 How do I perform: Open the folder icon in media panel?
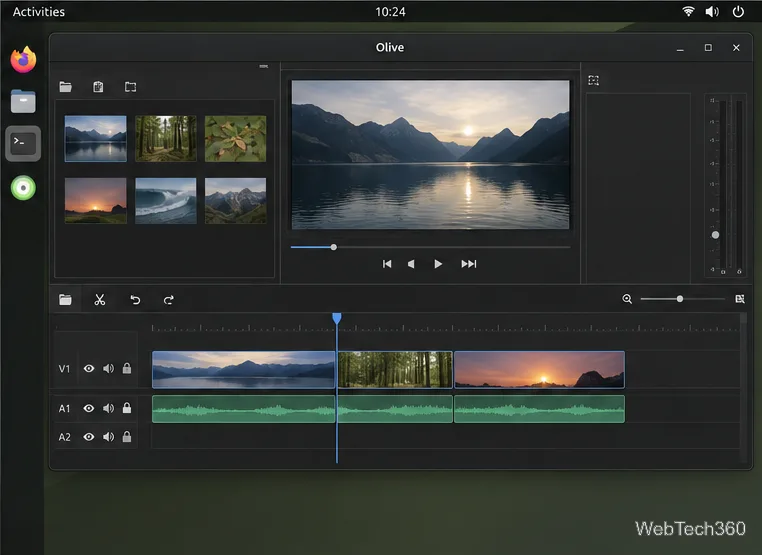(x=66, y=87)
